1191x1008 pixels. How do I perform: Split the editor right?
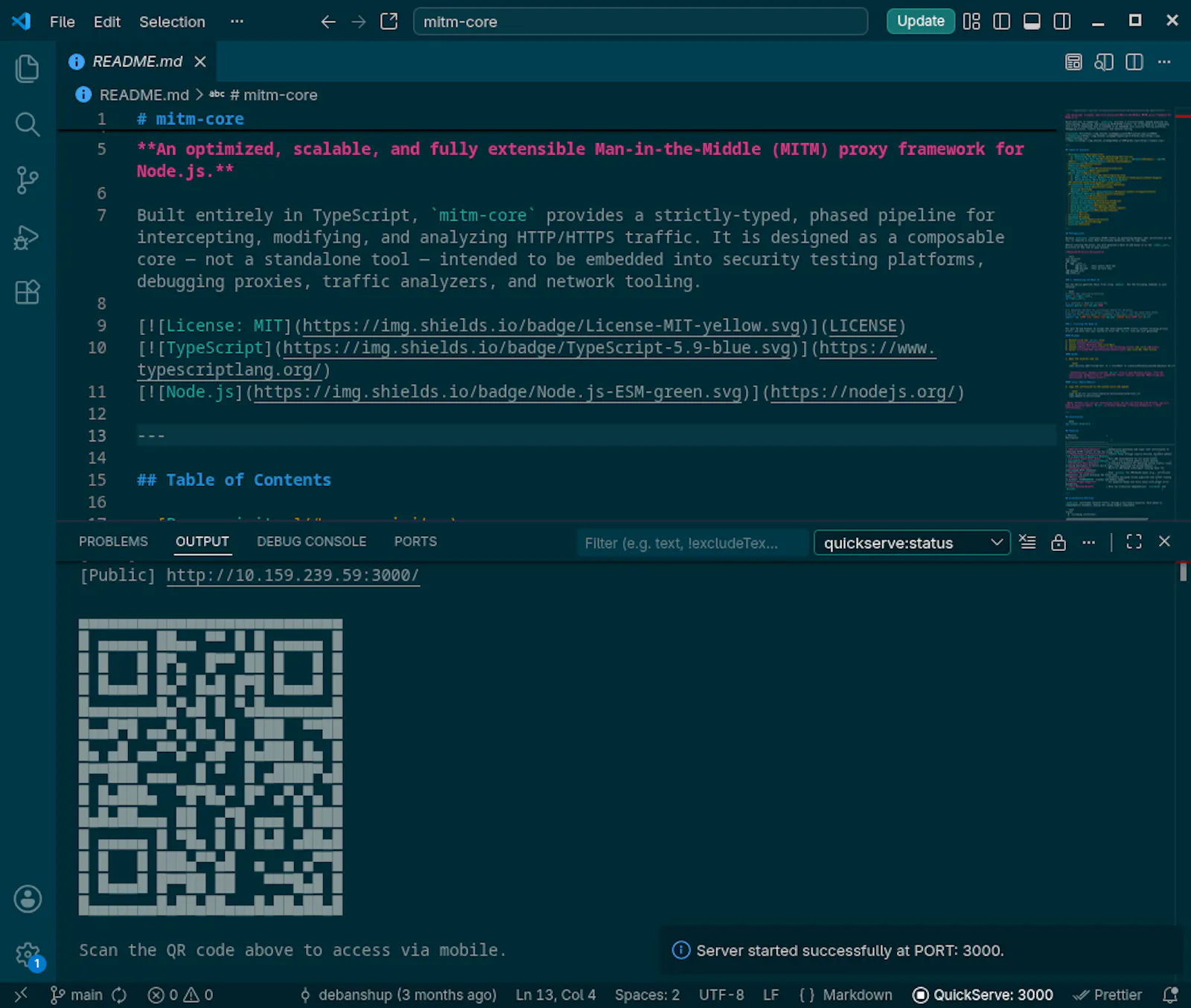pyautogui.click(x=1134, y=62)
